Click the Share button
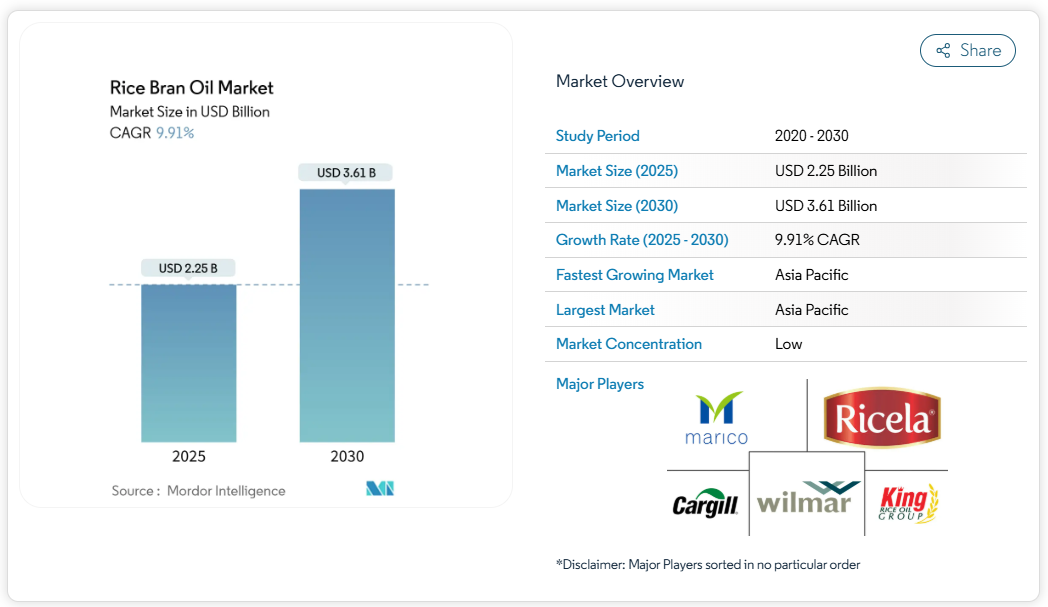Screen dimensions: 1048x607 click(967, 51)
